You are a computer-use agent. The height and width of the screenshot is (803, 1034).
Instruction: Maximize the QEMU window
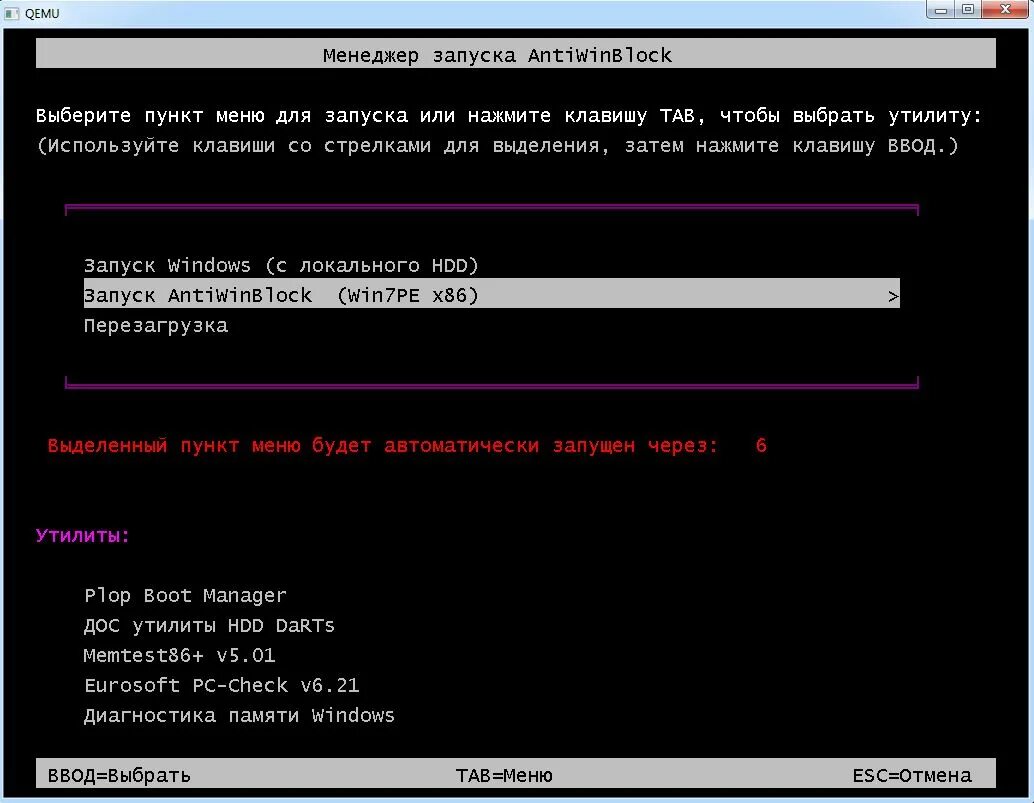[x=967, y=10]
